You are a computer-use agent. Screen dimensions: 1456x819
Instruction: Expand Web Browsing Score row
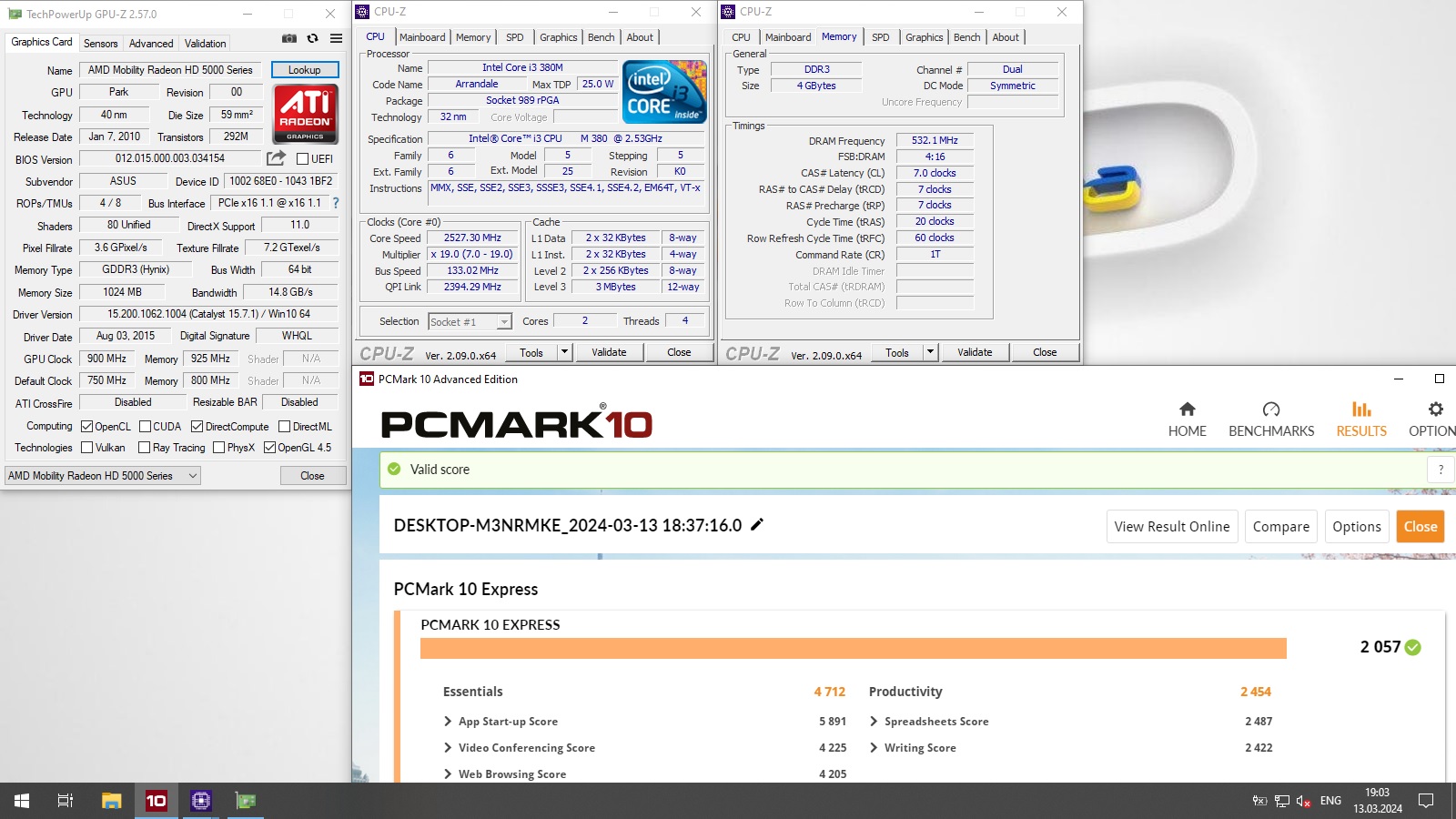[448, 773]
